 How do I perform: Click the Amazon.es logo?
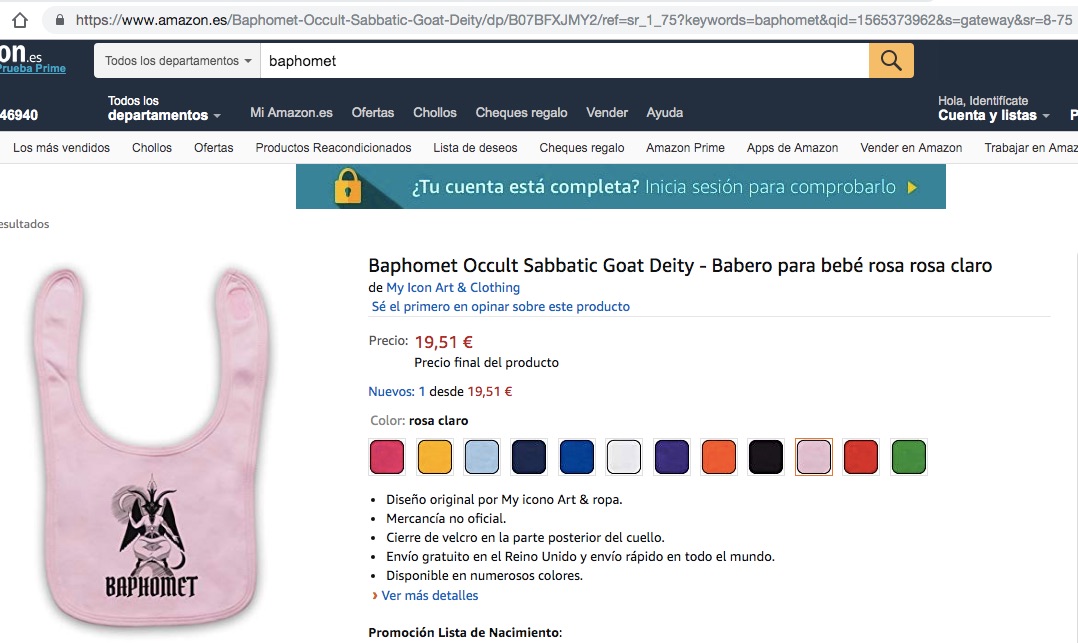[x=30, y=57]
